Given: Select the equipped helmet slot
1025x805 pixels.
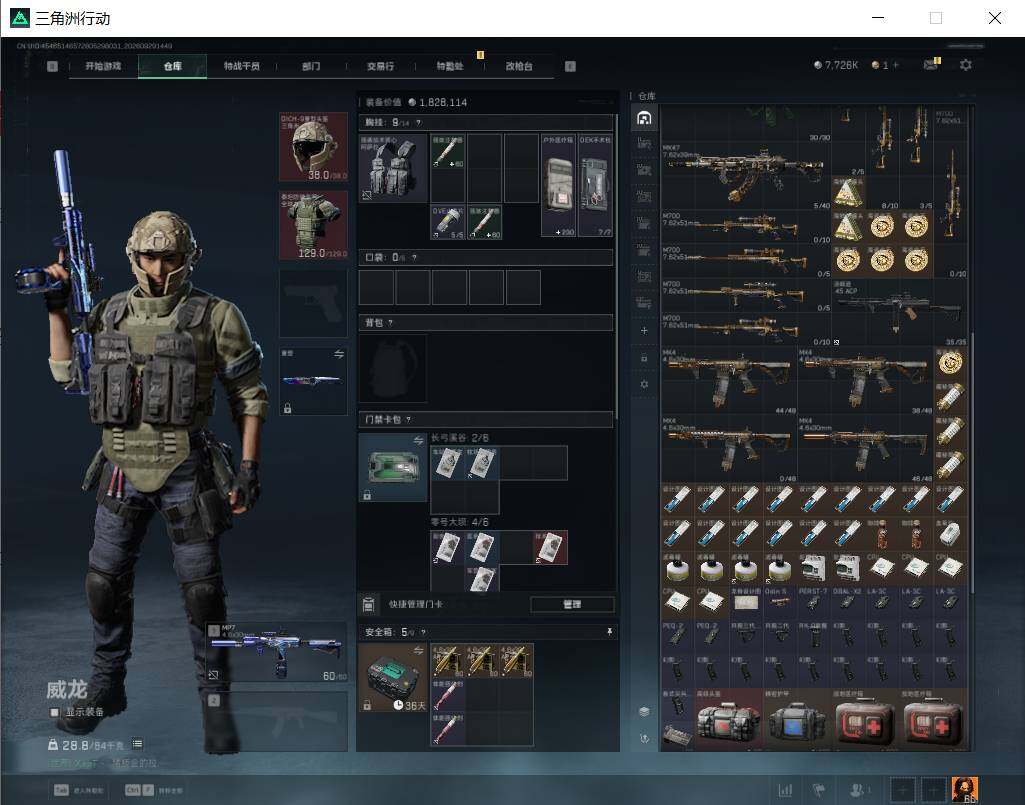Looking at the screenshot, I should pyautogui.click(x=313, y=147).
